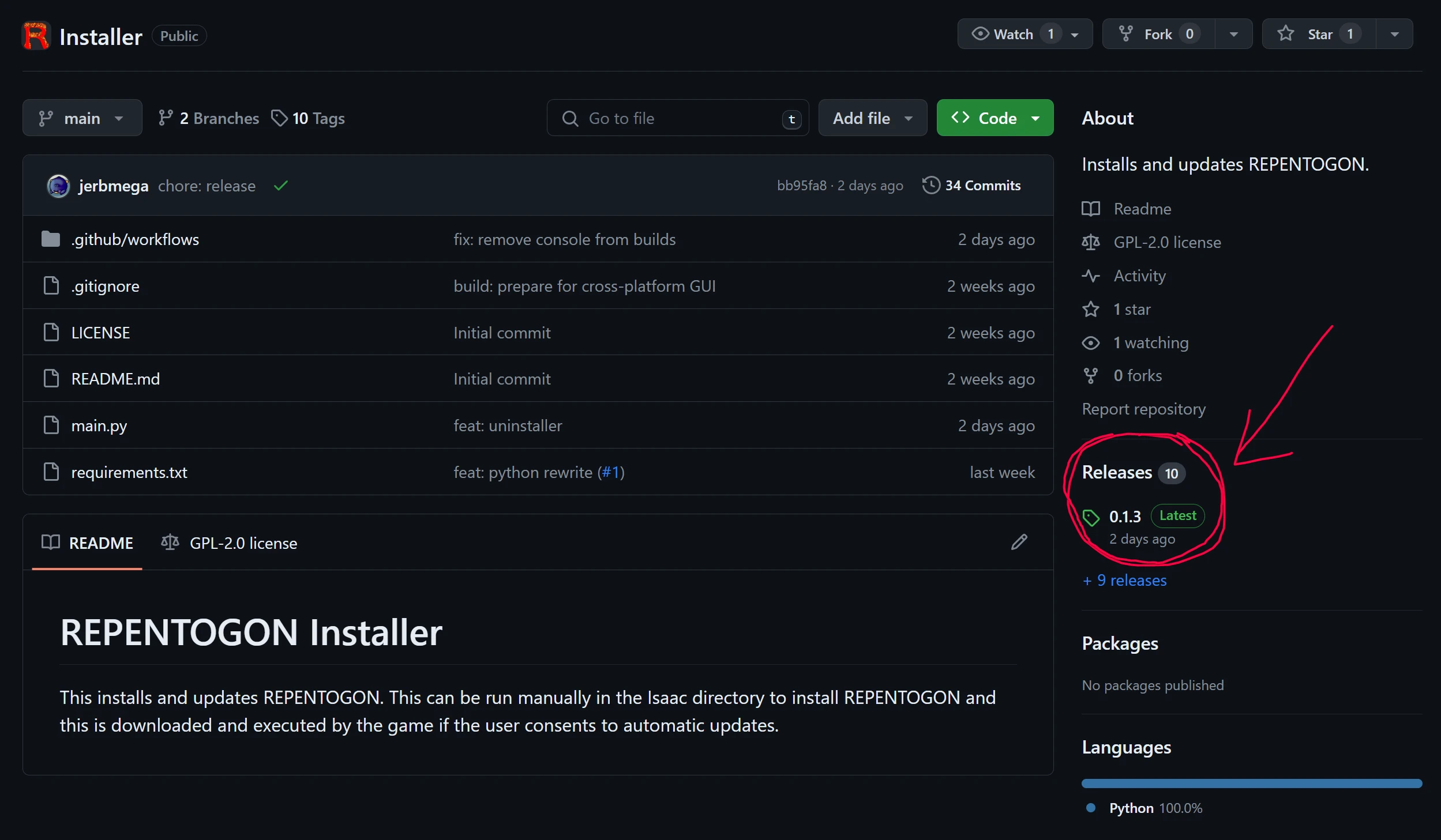Open the main branch selector dropdown
Screen dimensions: 1441x840
[82, 118]
